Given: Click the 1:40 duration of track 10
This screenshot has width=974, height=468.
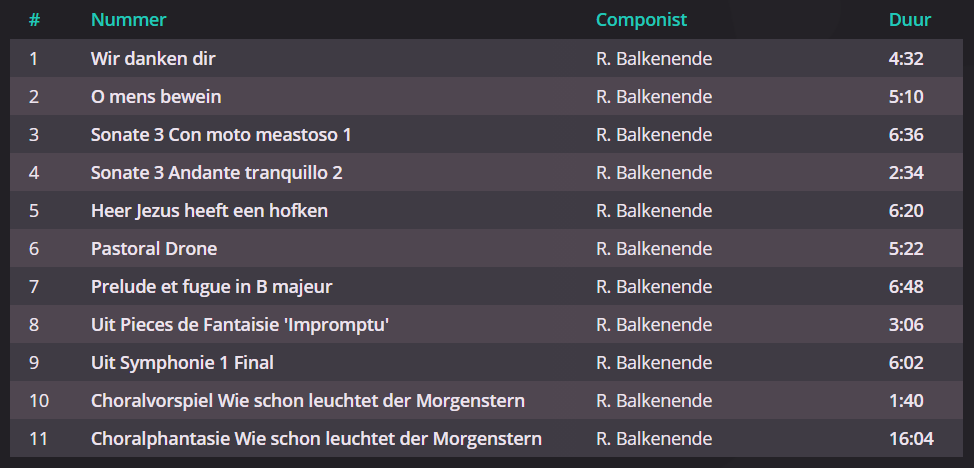Looking at the screenshot, I should point(906,401).
